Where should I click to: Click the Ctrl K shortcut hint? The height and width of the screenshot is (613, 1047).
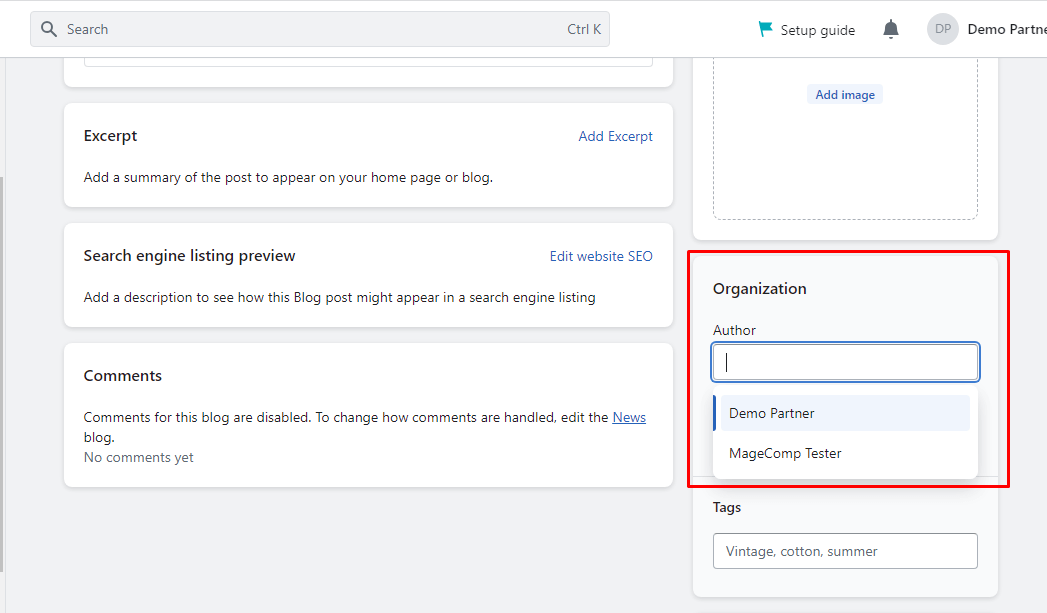coord(584,29)
